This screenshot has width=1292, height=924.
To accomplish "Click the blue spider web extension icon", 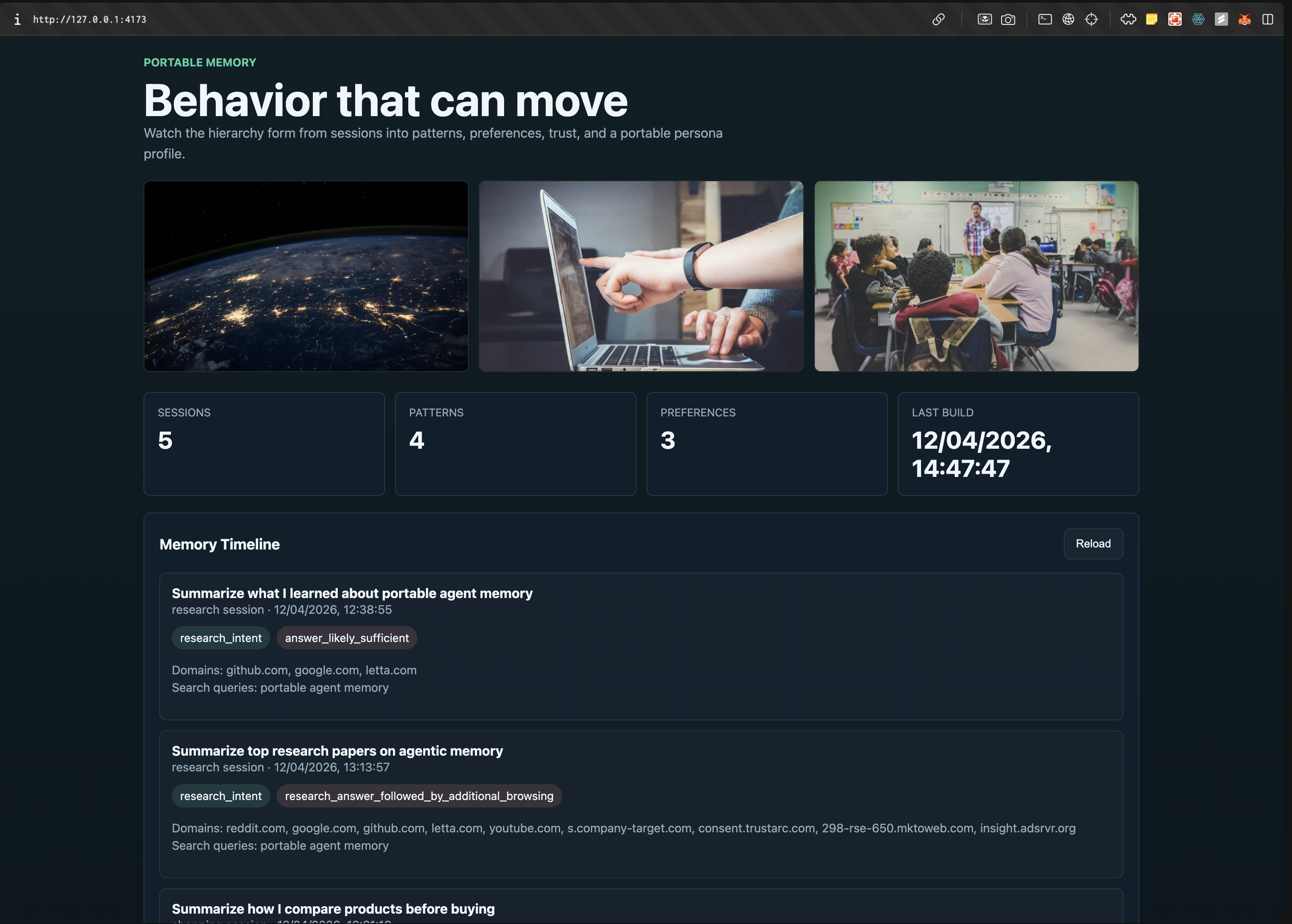I will (1198, 19).
